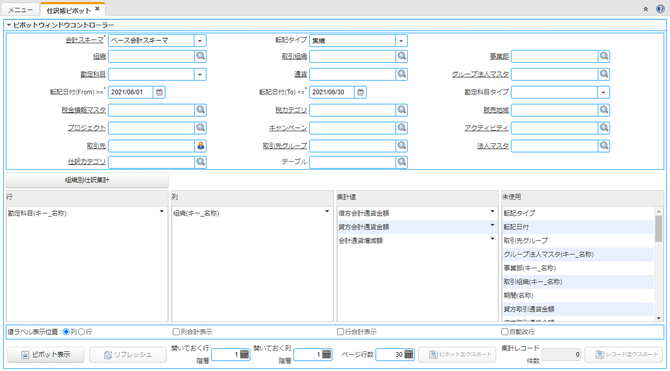
Task: Open calendar for 転記日付(From) date
Action: tap(159, 92)
